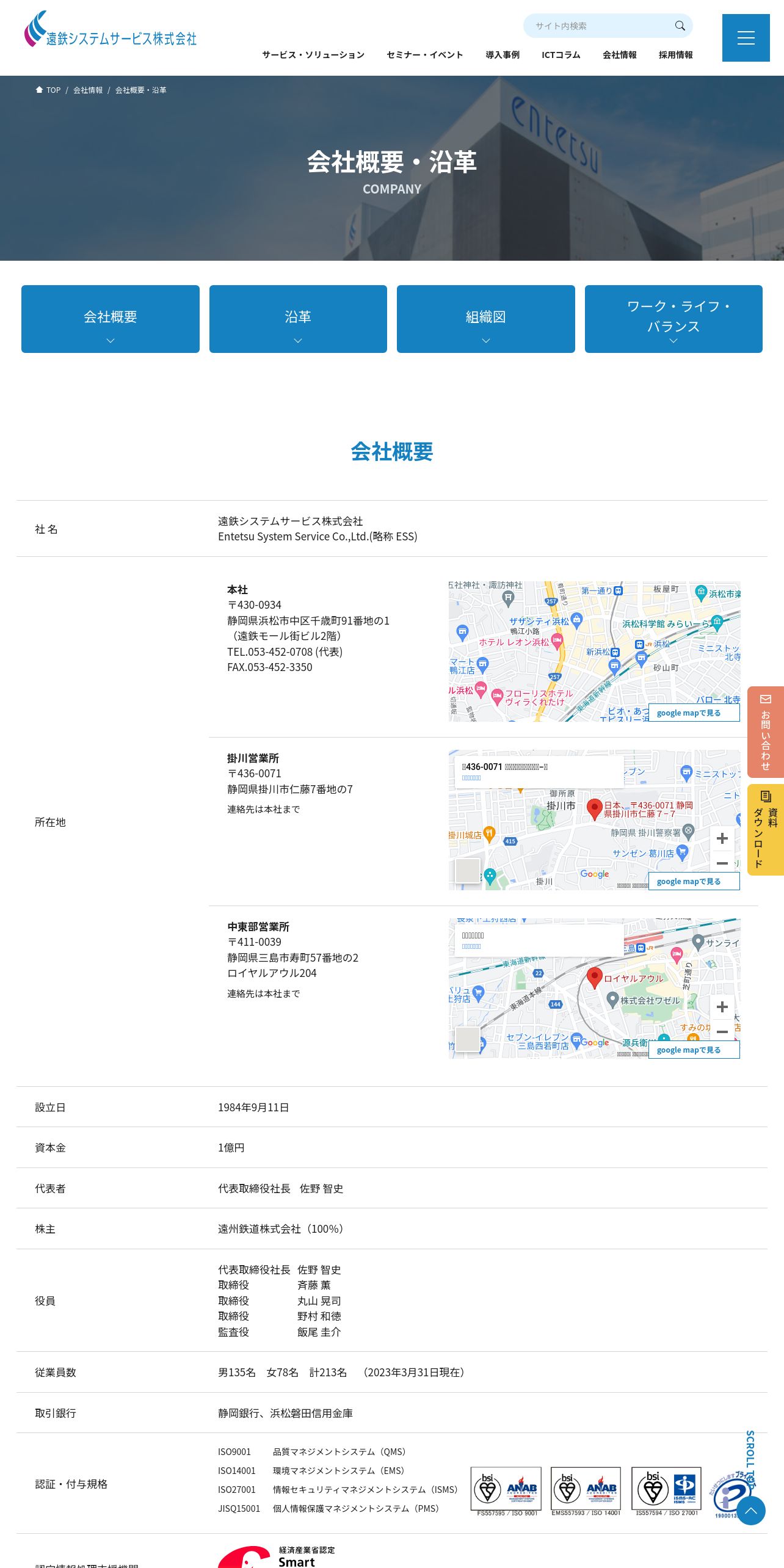Click the Entetsu System Service logo
The image size is (784, 1568).
[x=111, y=29]
